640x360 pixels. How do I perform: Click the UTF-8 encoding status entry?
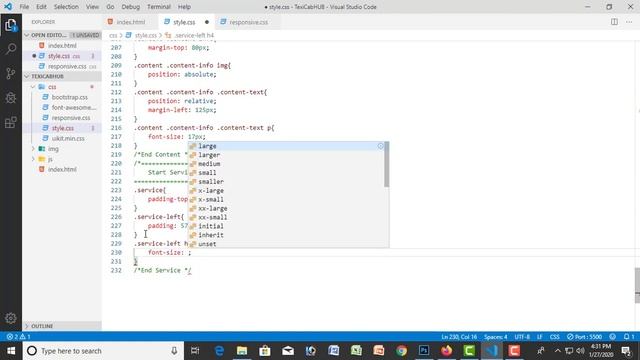(x=522, y=337)
